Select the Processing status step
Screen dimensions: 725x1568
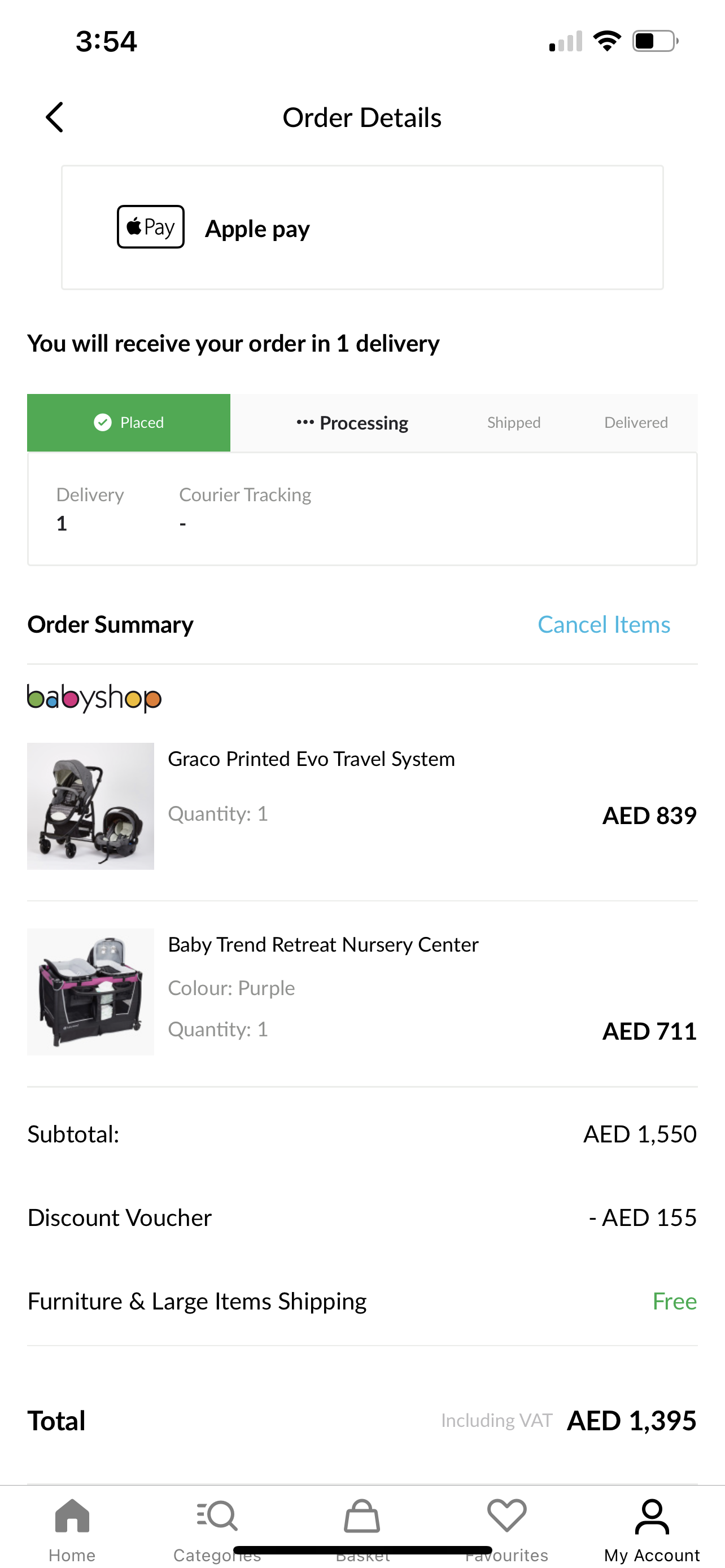point(352,423)
